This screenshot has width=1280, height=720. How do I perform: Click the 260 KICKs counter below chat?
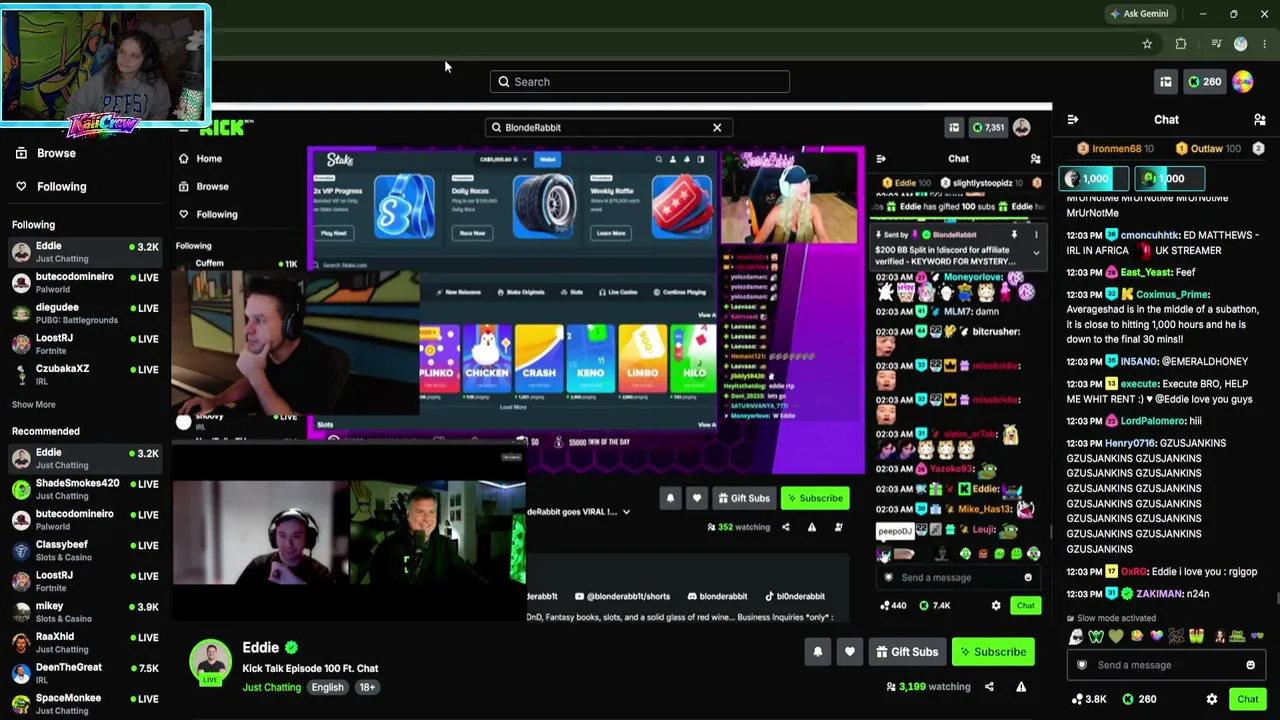(x=1139, y=700)
